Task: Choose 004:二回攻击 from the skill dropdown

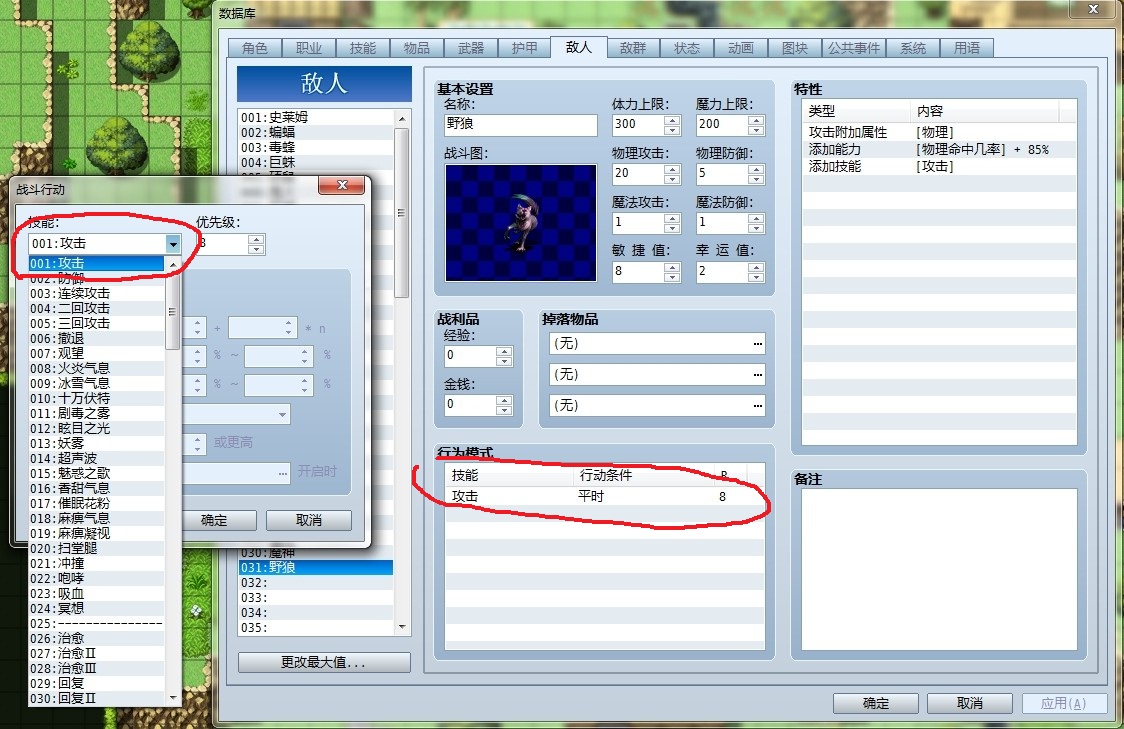Action: point(96,308)
